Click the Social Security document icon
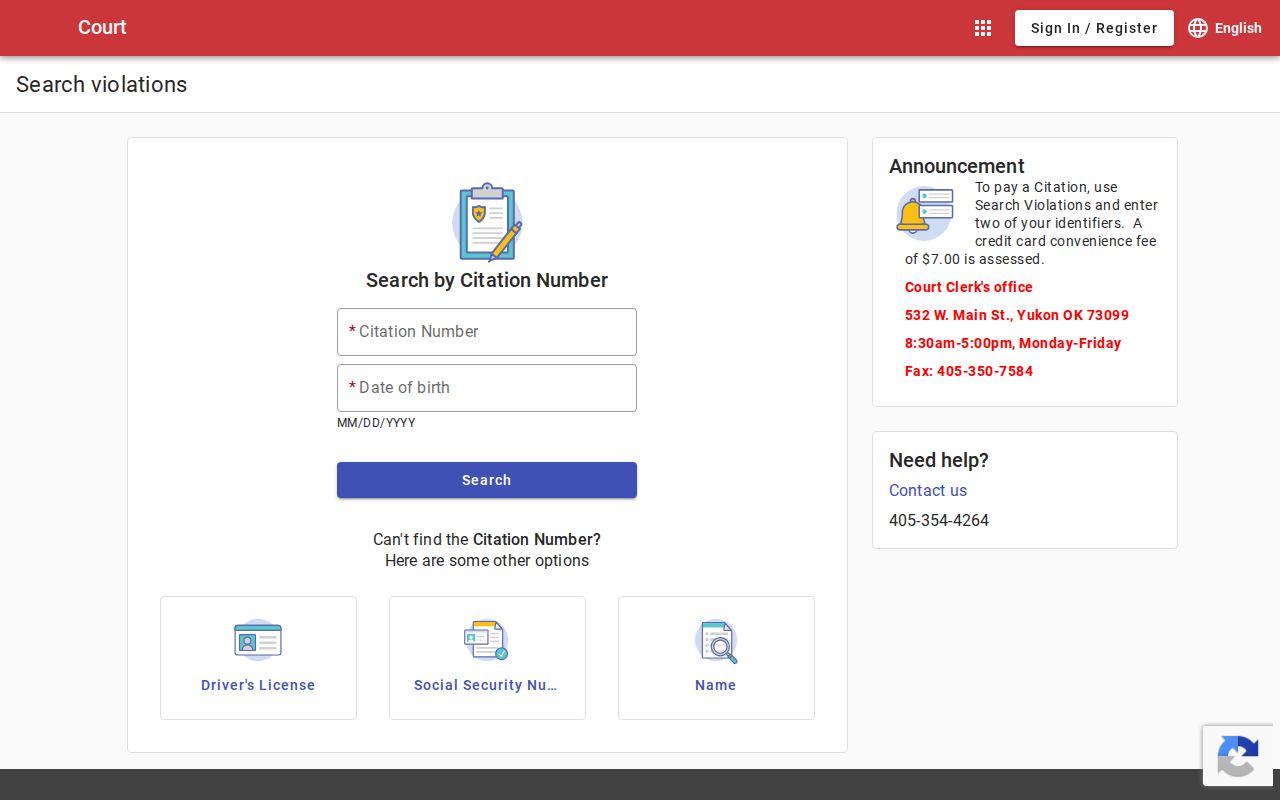 (487, 640)
